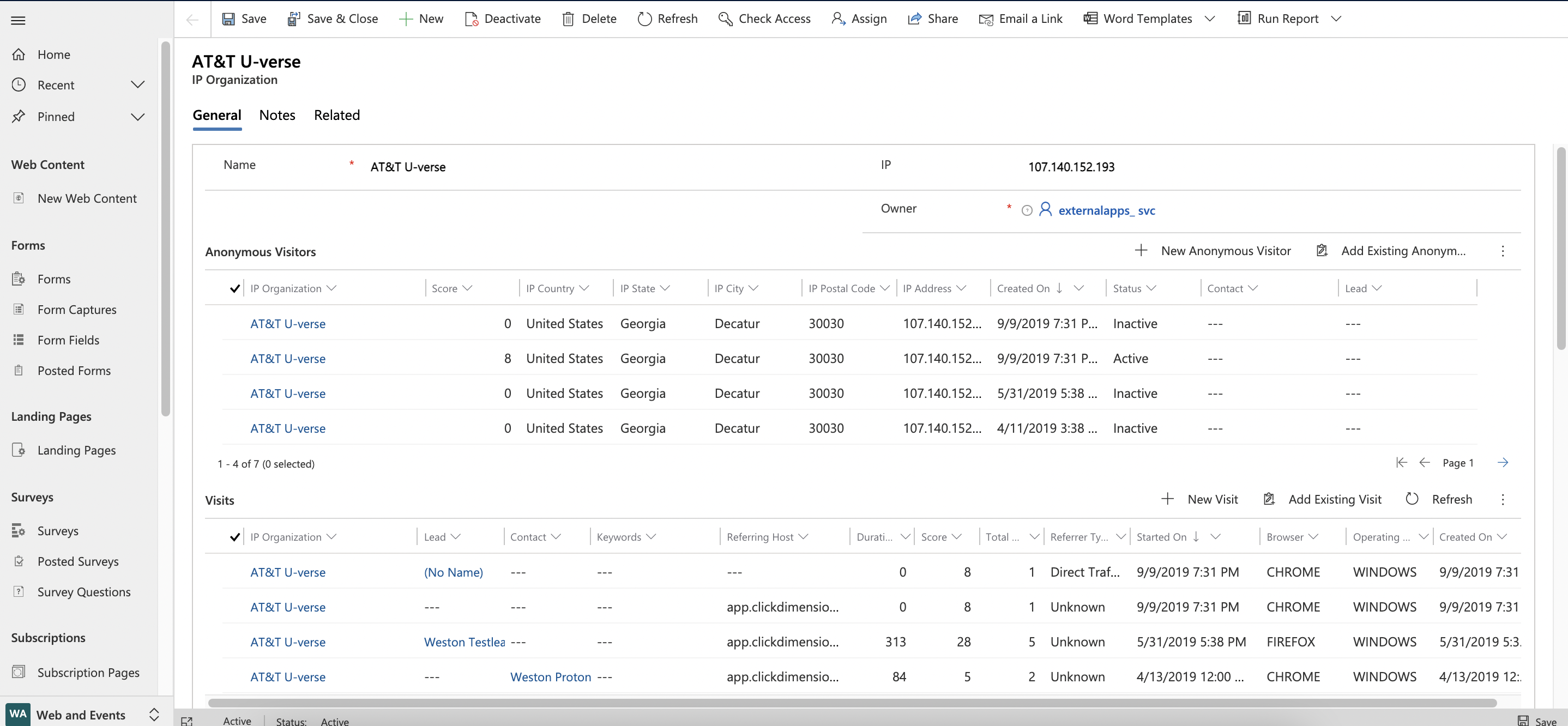
Task: Click the Share icon
Action: (x=914, y=19)
